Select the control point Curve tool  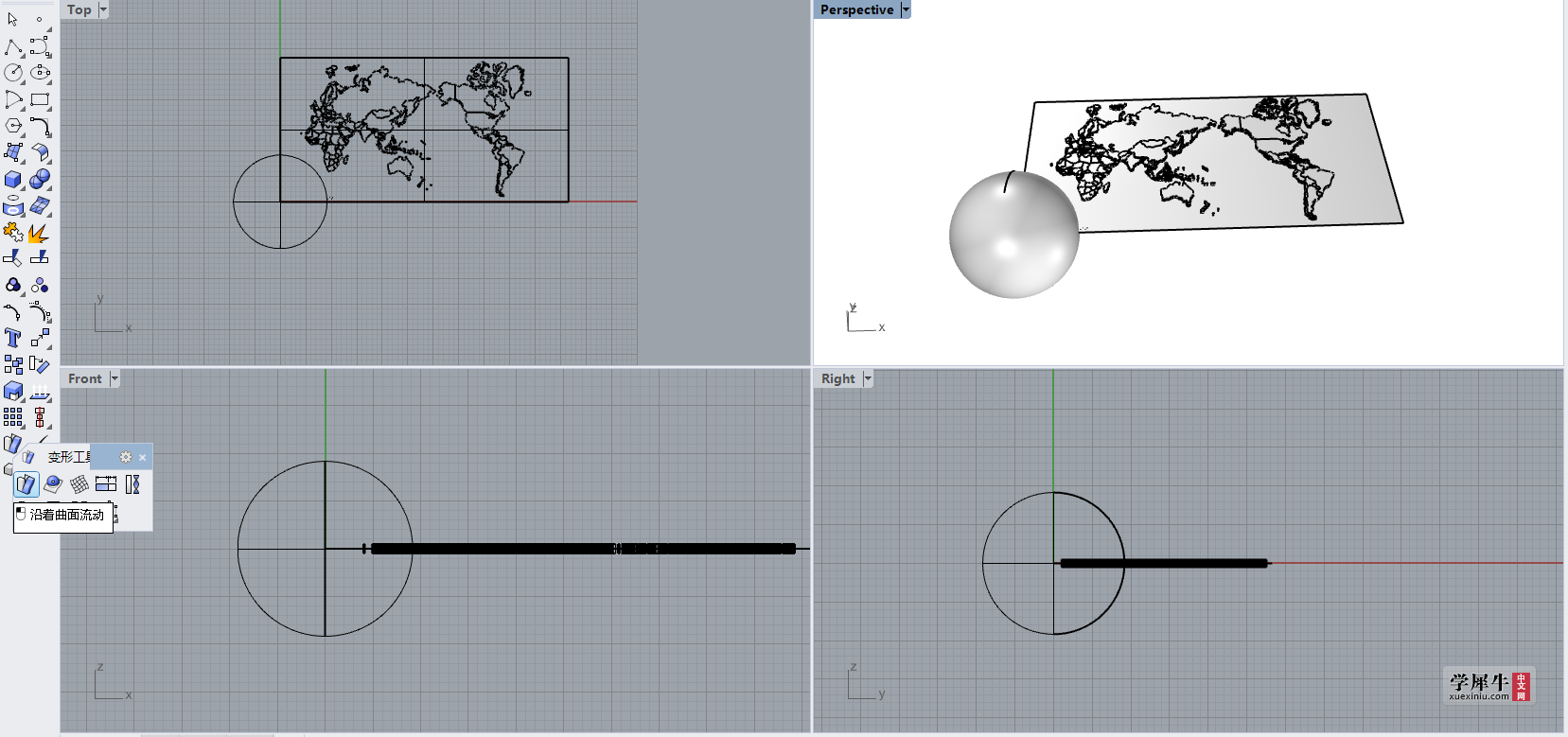[x=40, y=46]
